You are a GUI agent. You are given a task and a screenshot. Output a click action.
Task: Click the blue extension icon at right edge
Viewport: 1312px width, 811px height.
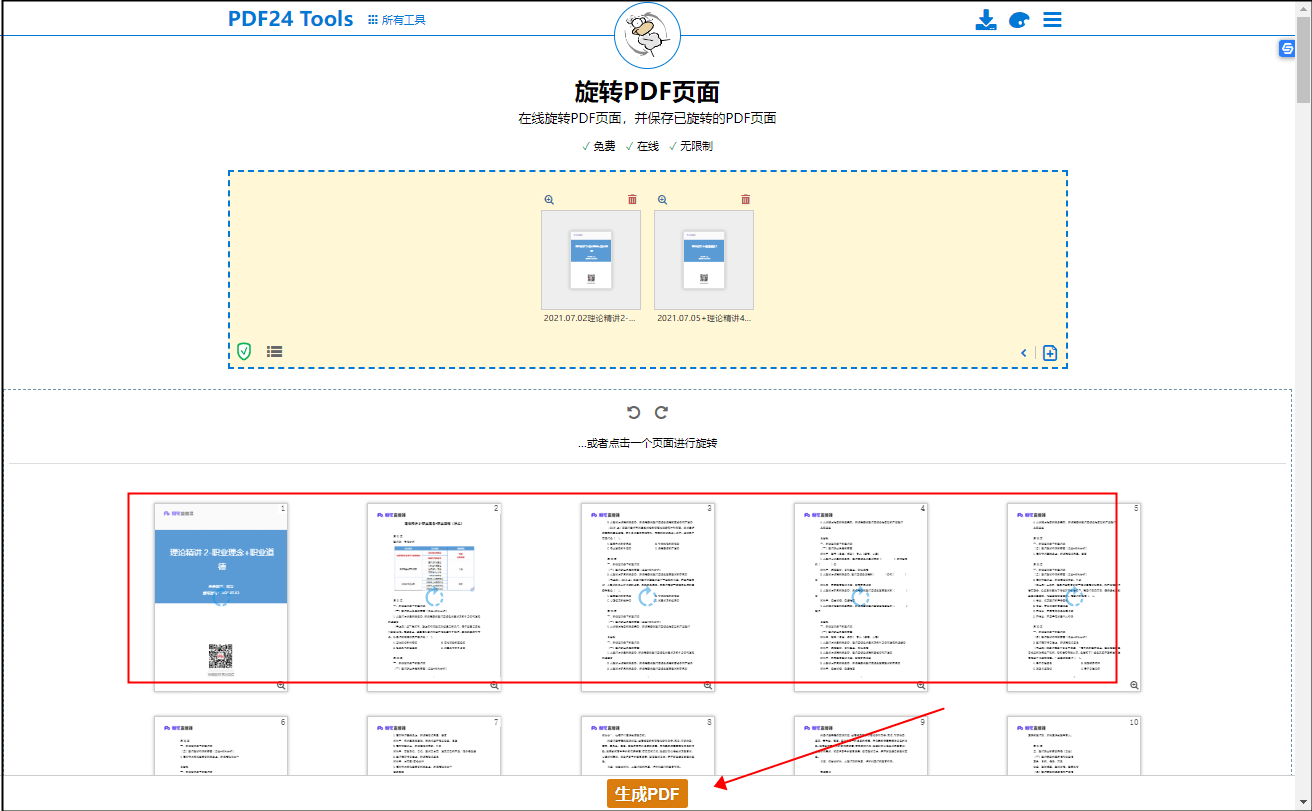(x=1288, y=49)
